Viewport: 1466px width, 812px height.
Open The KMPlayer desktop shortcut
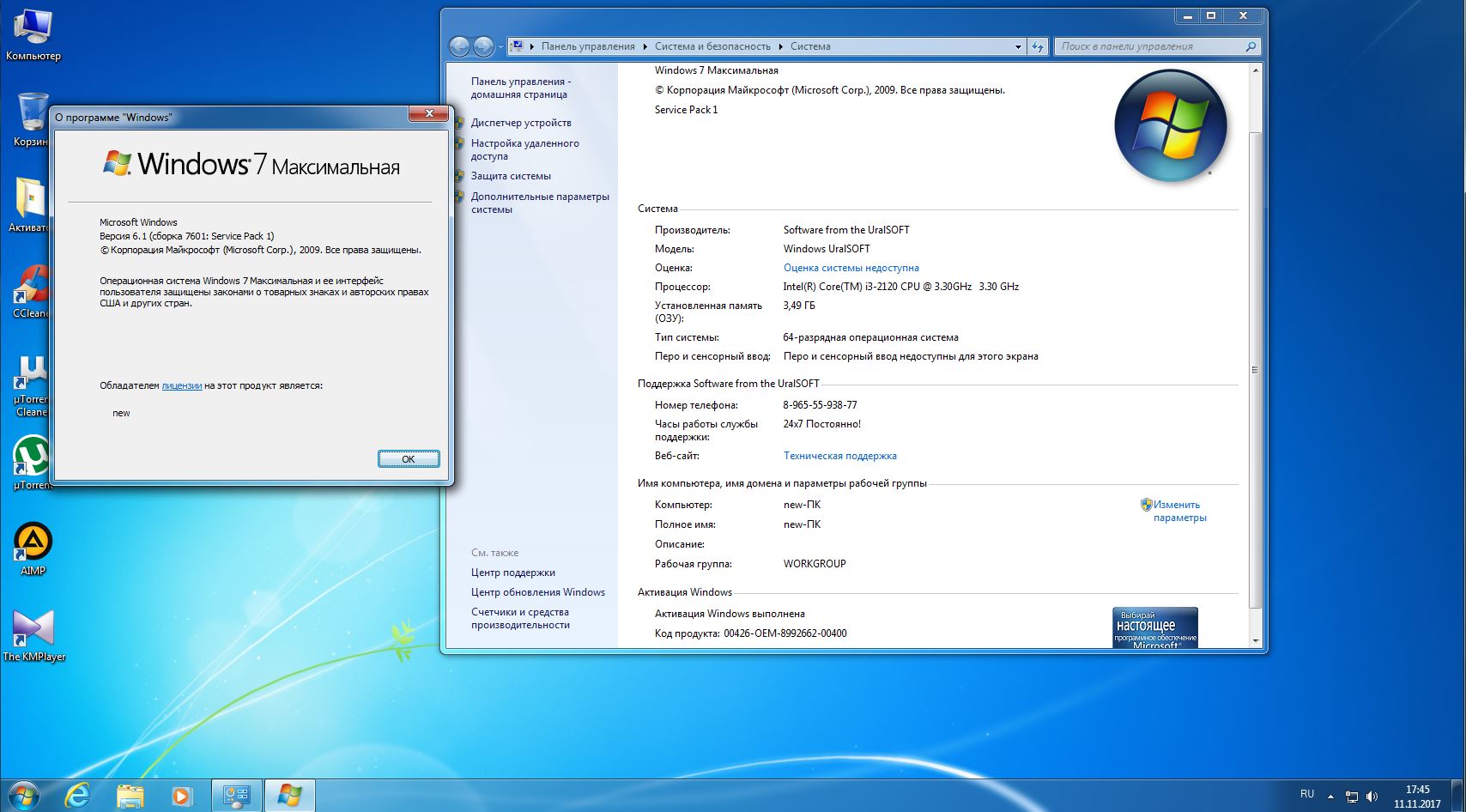pyautogui.click(x=33, y=633)
